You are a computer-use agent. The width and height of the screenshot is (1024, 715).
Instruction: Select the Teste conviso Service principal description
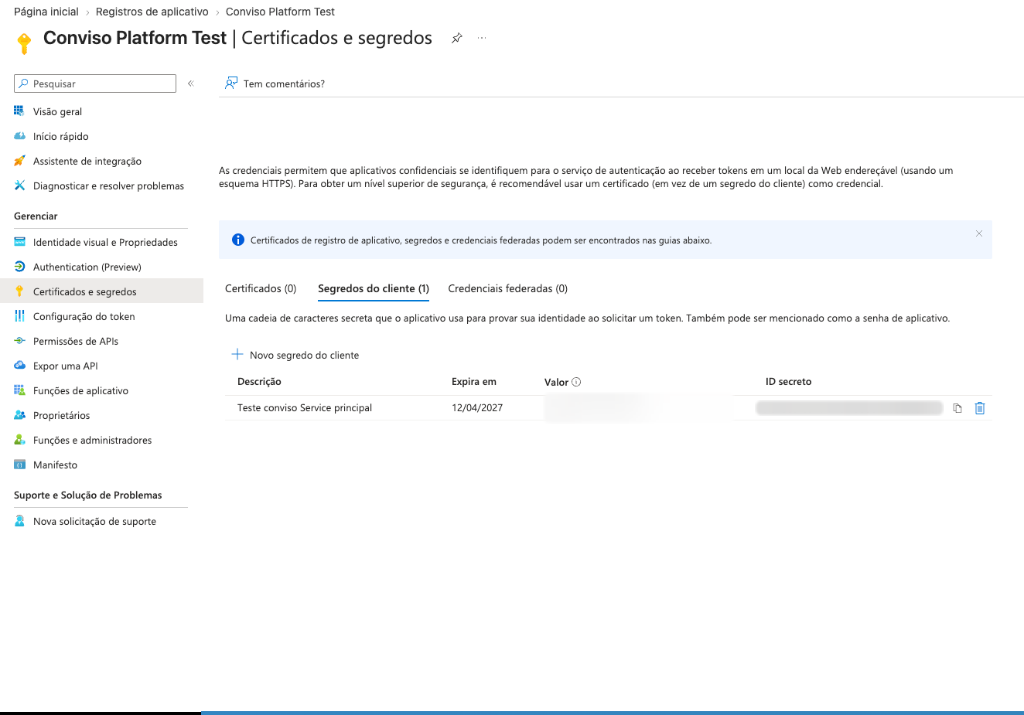point(304,407)
